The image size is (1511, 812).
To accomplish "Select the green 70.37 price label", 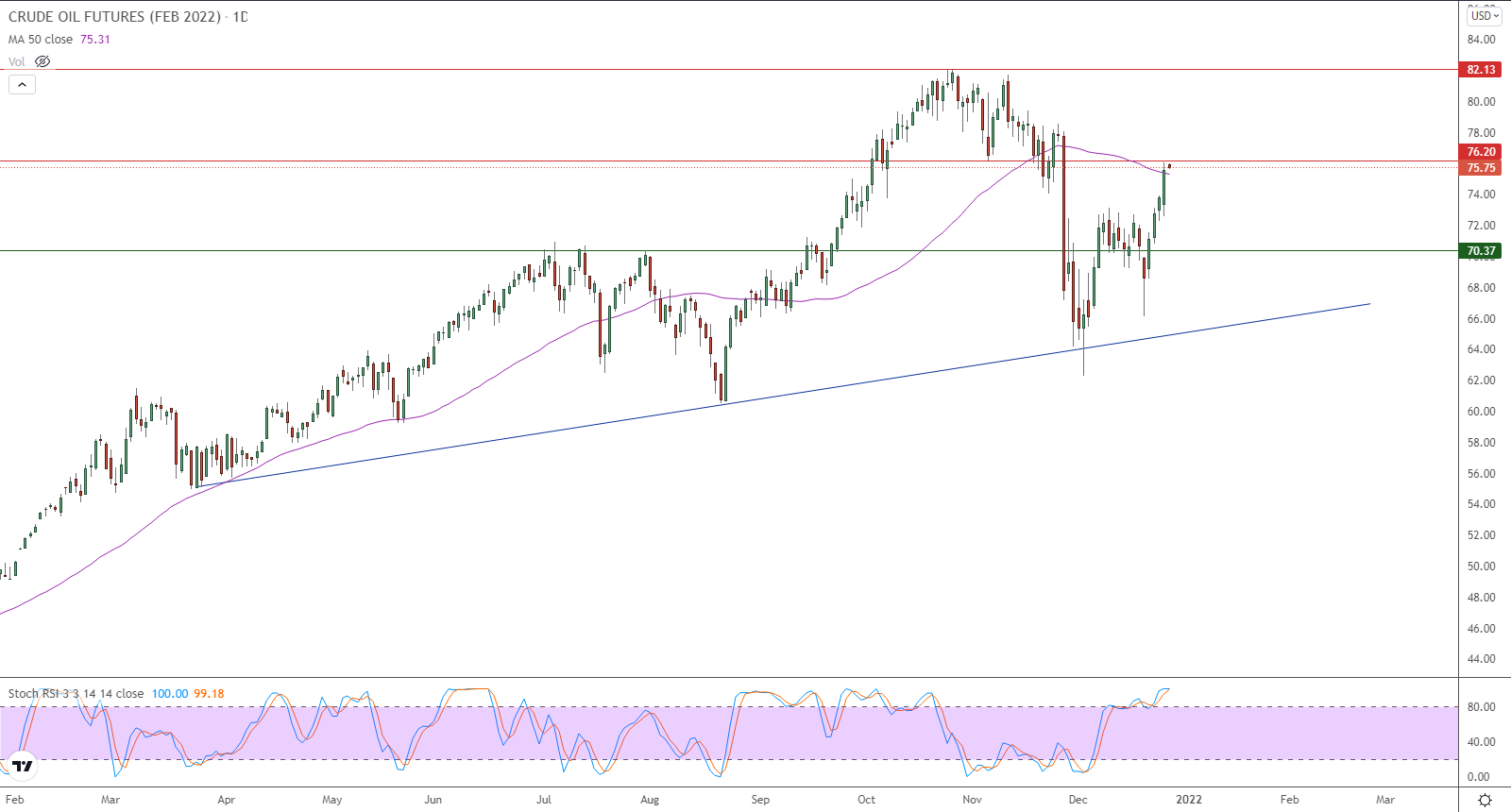I will pyautogui.click(x=1481, y=251).
